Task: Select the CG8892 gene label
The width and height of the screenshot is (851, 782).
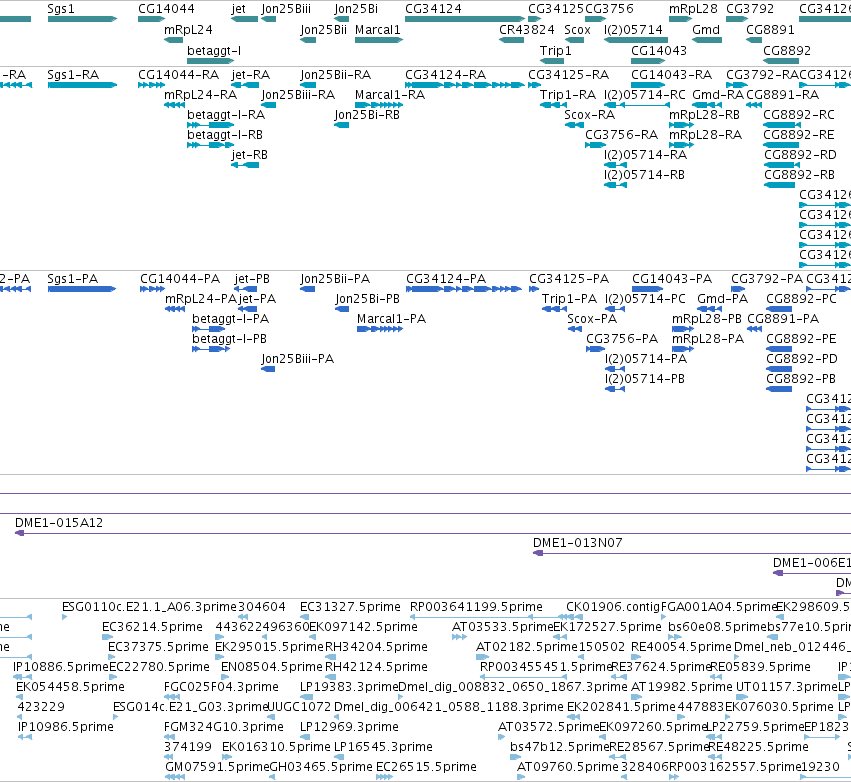Action: click(x=787, y=50)
